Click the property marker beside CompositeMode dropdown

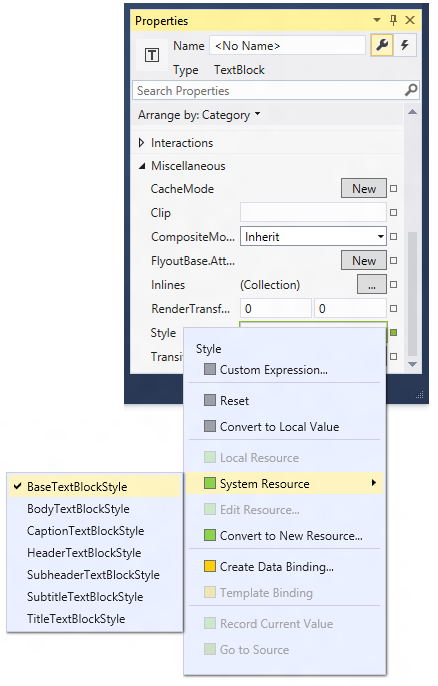(393, 237)
